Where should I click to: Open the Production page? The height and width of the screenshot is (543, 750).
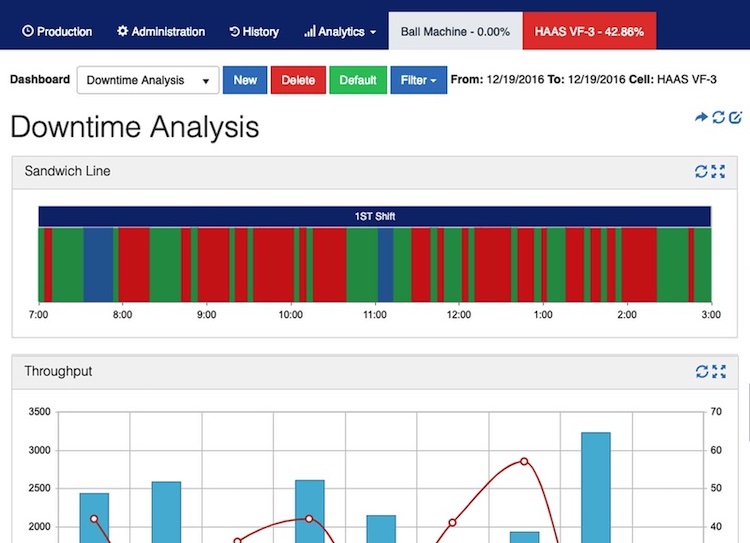[x=56, y=31]
